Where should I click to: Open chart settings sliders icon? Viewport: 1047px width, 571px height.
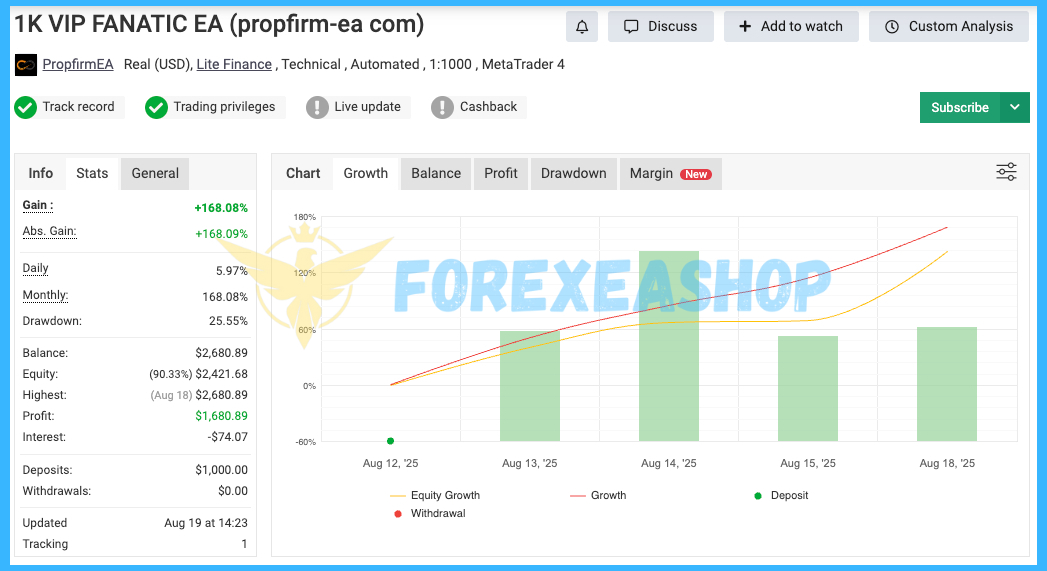coord(1006,172)
